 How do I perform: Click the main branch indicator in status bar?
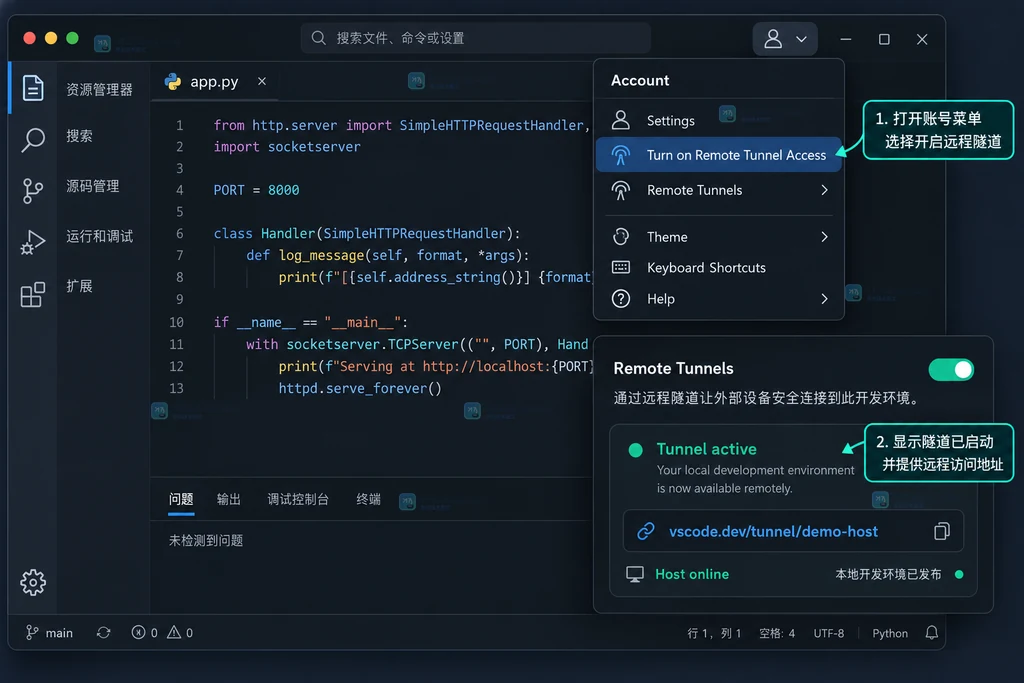tap(49, 633)
